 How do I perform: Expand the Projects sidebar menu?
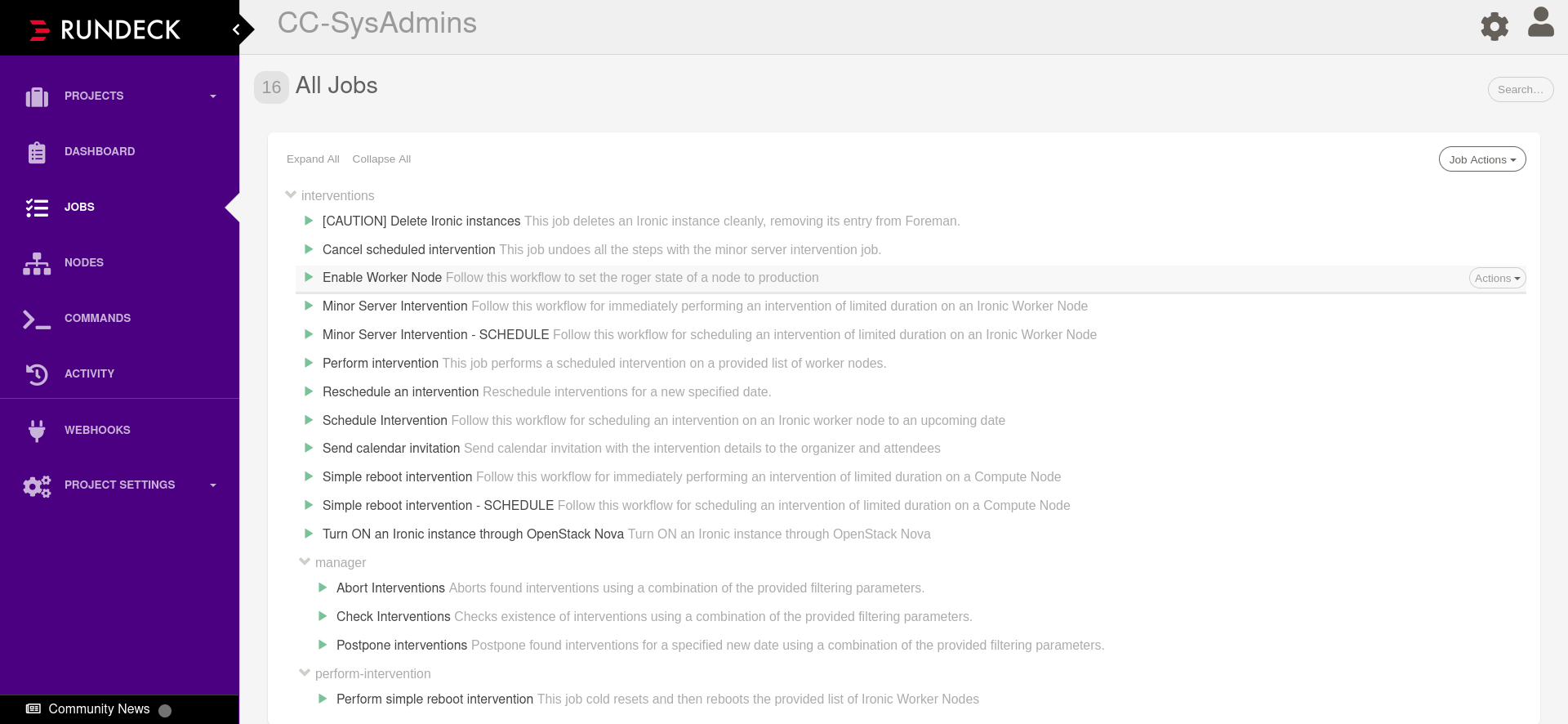[120, 96]
